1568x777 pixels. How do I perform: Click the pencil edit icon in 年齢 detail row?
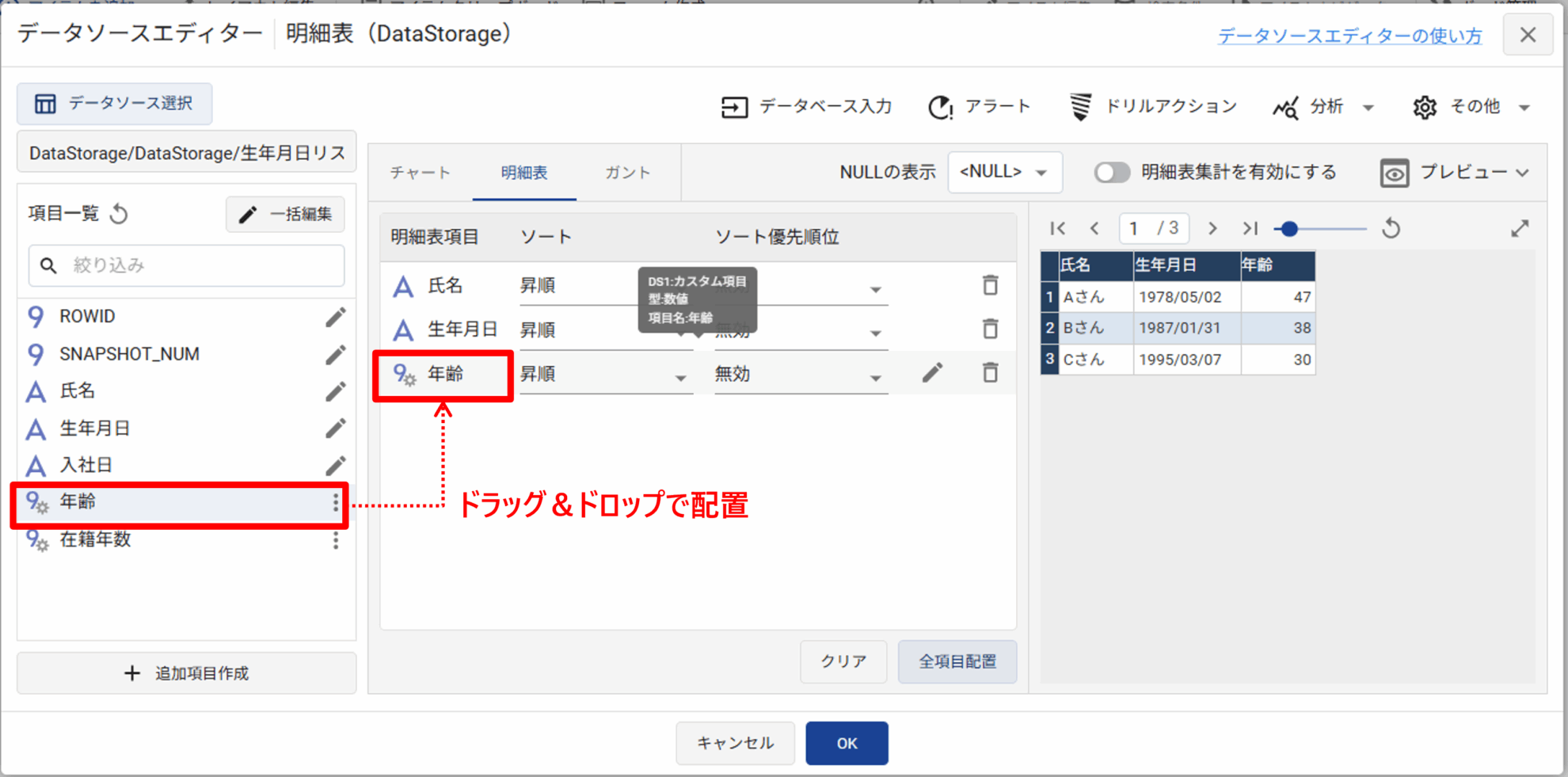pyautogui.click(x=932, y=373)
